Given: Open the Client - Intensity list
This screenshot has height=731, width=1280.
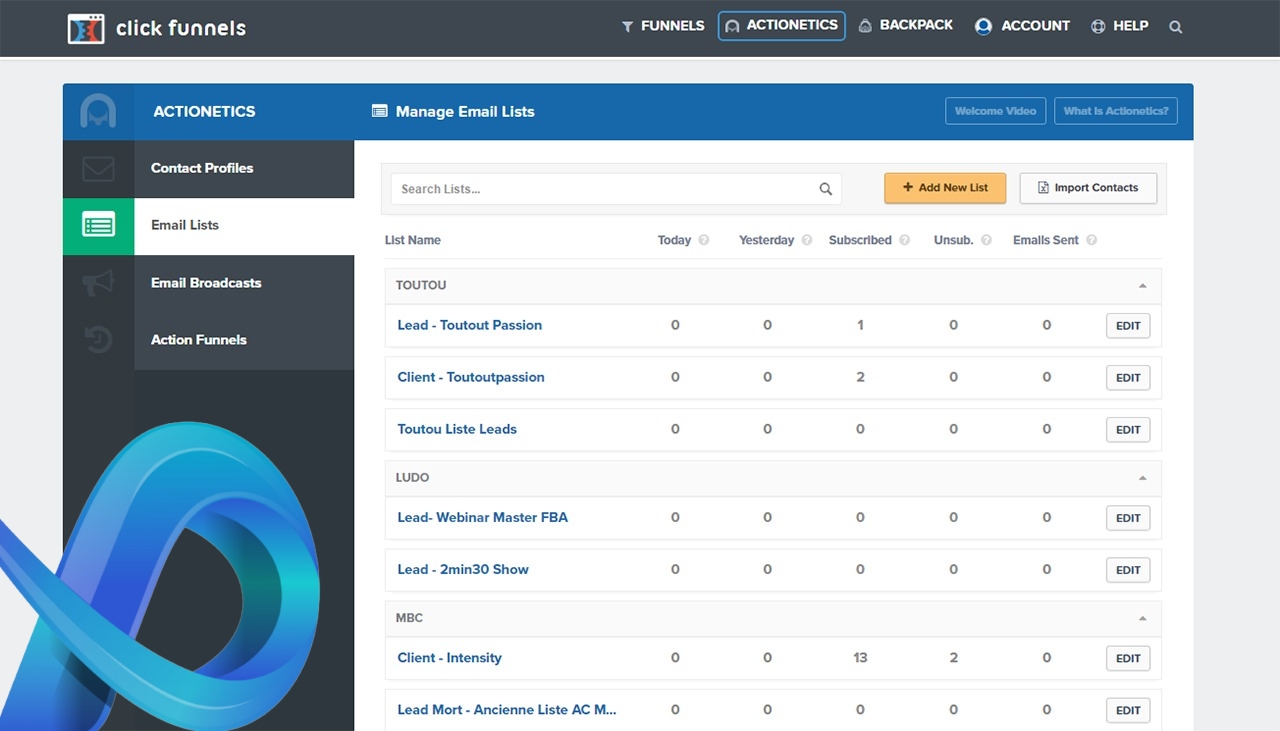Looking at the screenshot, I should (x=450, y=657).
